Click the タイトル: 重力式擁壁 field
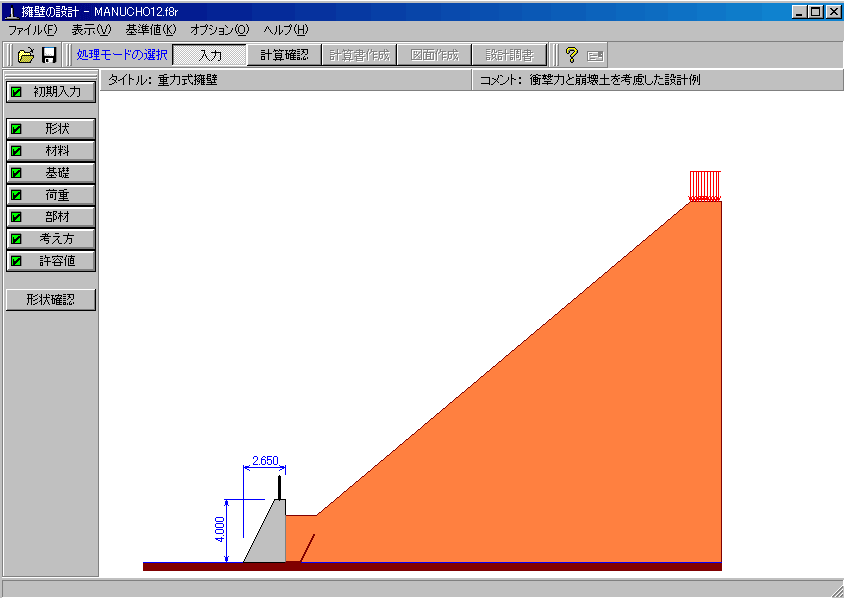The height and width of the screenshot is (598, 844). [286, 80]
